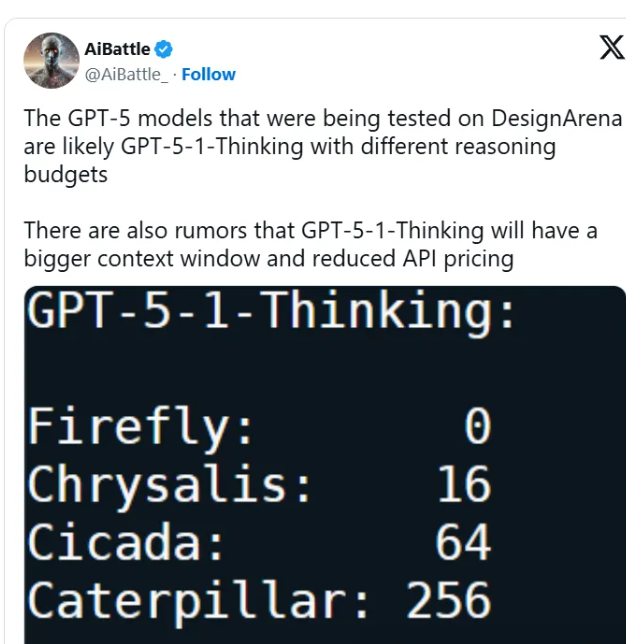Click the X logo icon
Image resolution: width=626 pixels, height=644 pixels.
[x=611, y=47]
